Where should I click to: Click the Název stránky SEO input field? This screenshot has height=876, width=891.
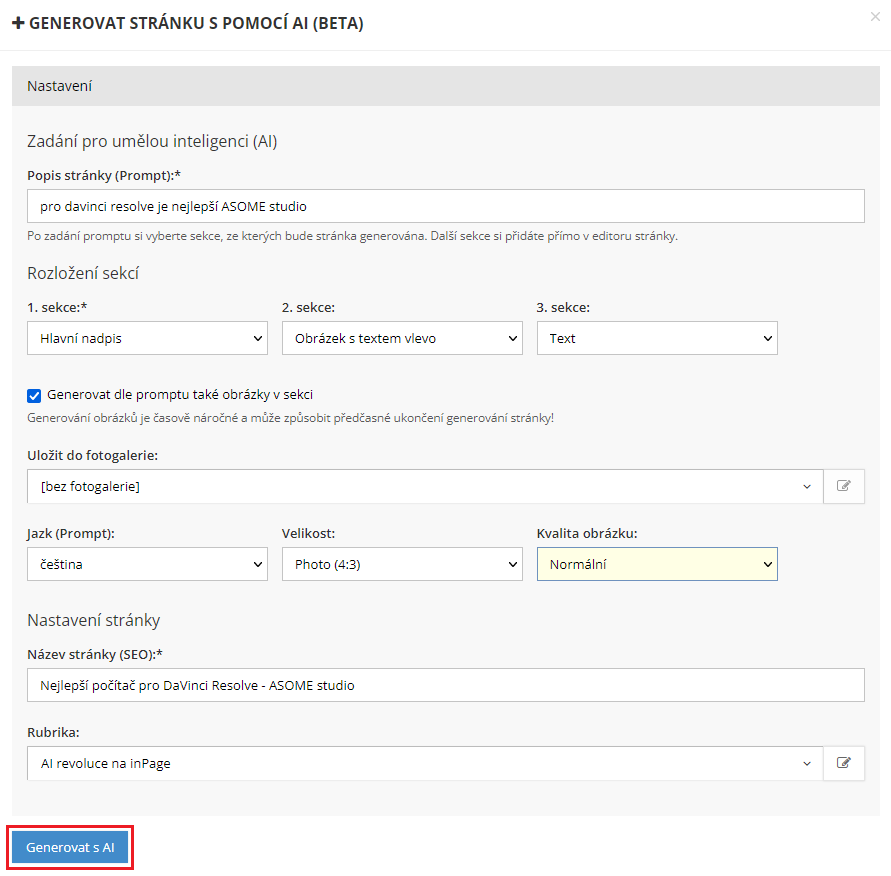pos(445,685)
